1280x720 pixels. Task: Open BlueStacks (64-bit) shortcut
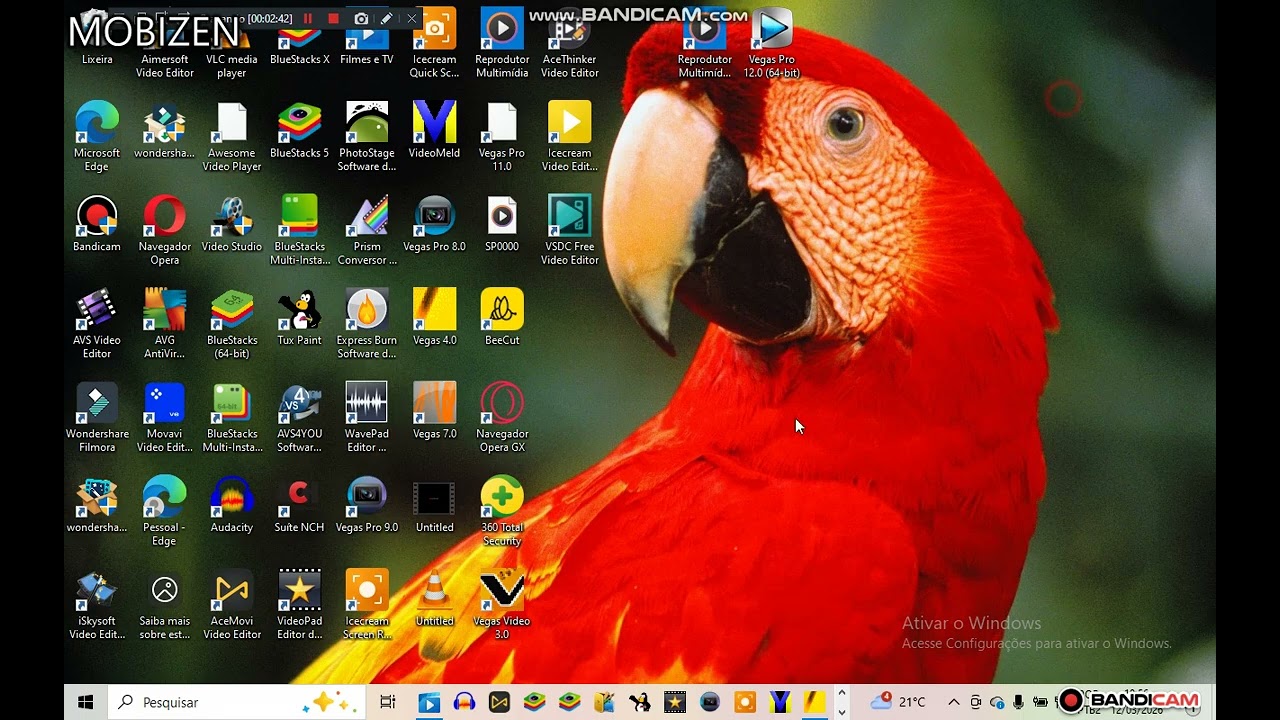(232, 324)
